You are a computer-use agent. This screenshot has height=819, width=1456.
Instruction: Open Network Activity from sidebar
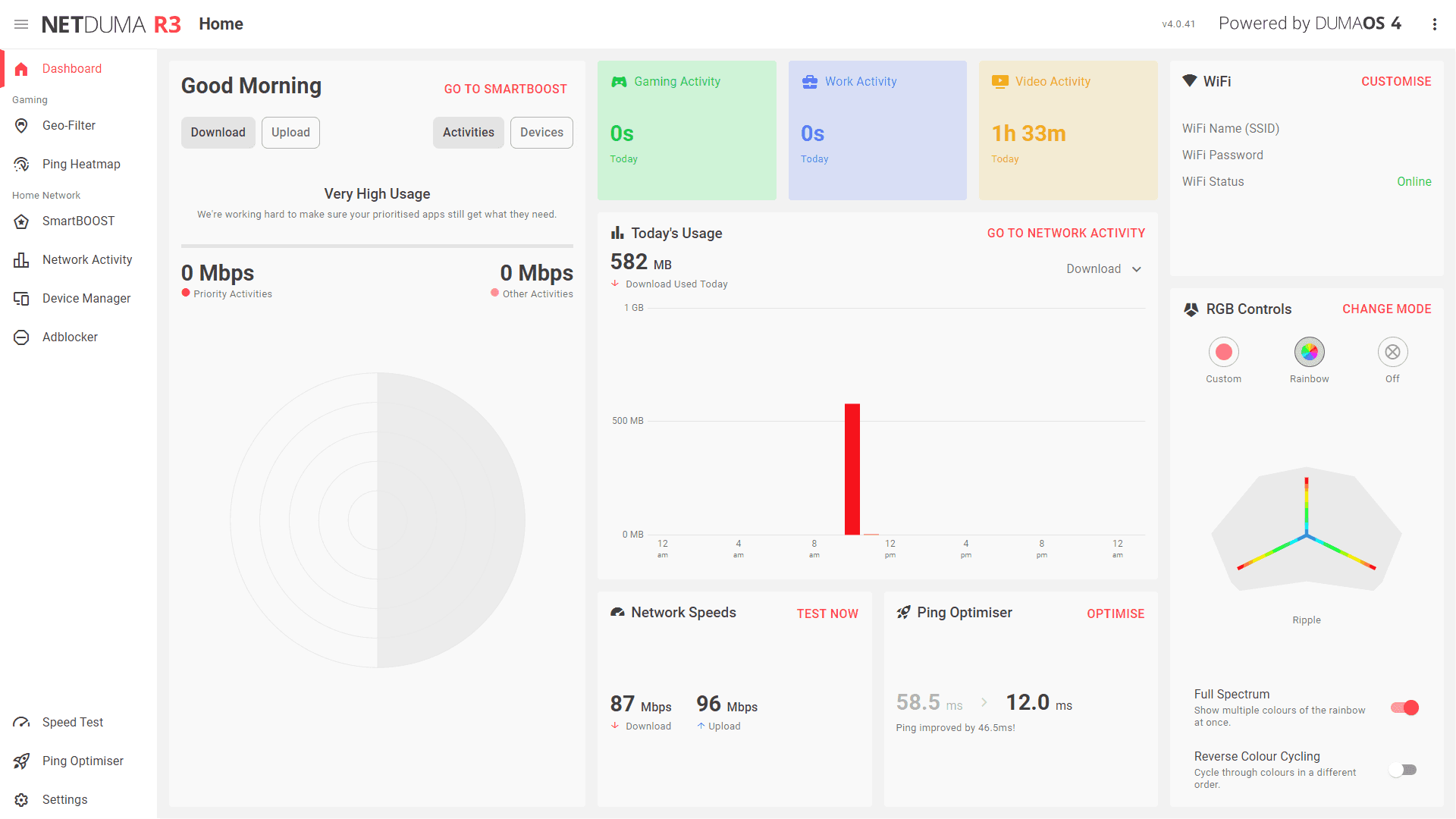tap(86, 259)
